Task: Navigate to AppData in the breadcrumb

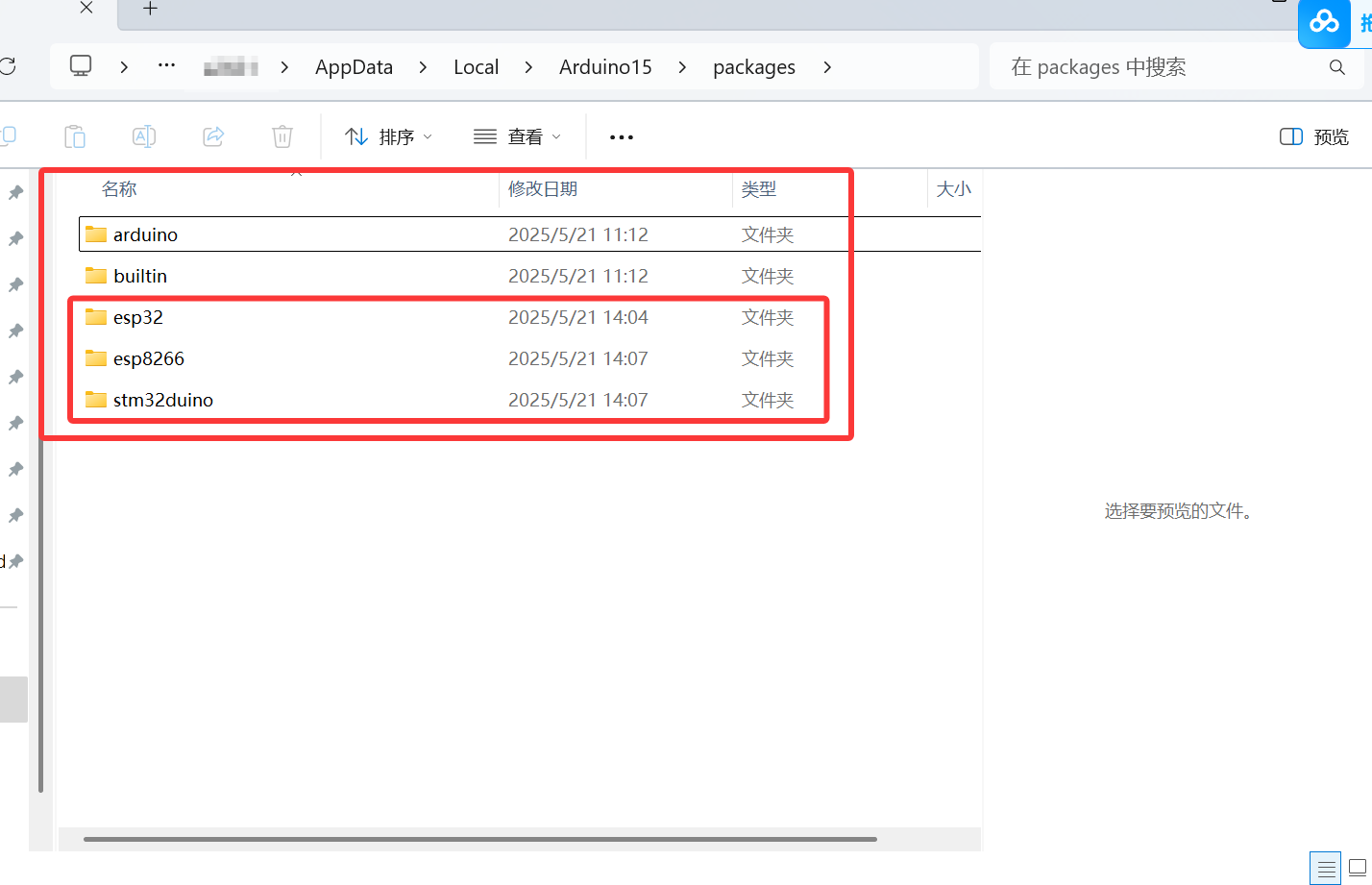Action: tap(354, 67)
